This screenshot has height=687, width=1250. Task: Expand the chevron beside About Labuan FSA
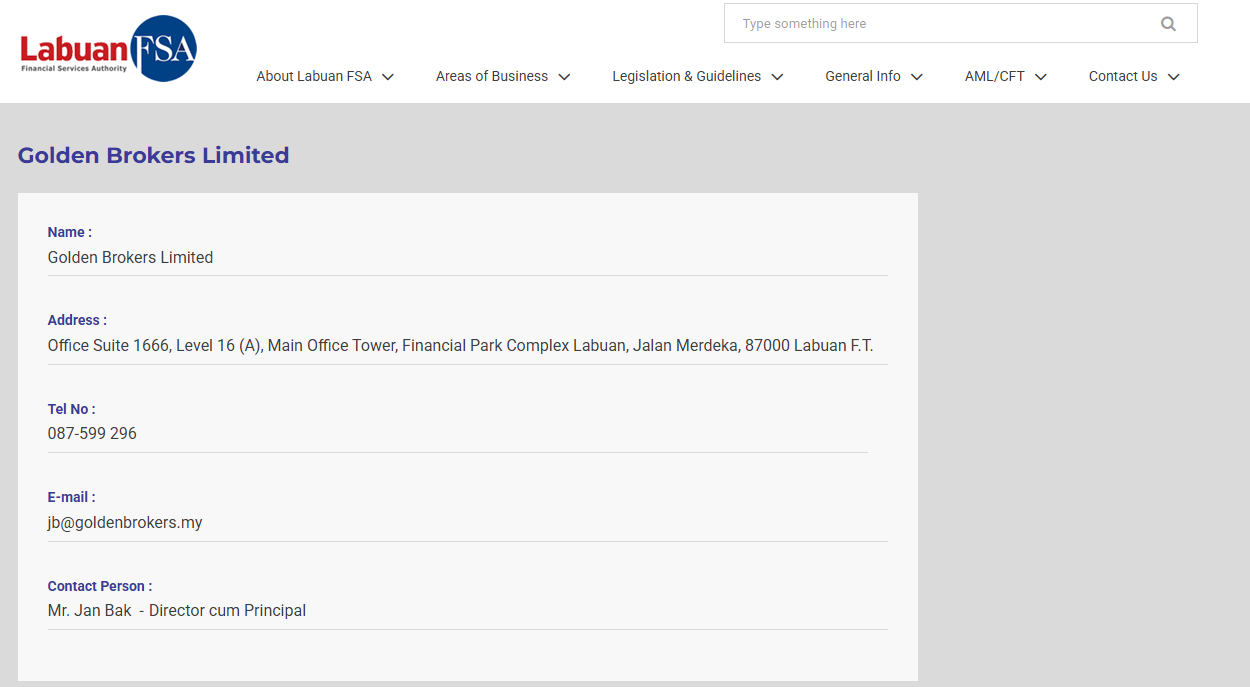(x=388, y=77)
